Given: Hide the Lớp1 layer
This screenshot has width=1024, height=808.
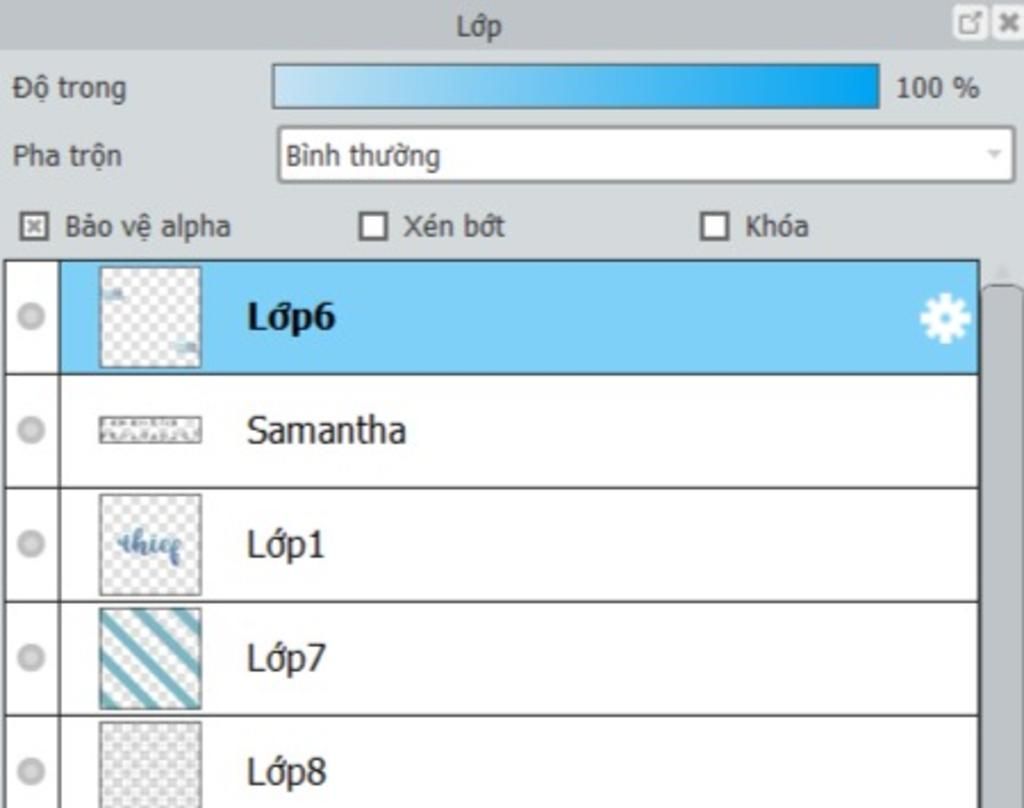Looking at the screenshot, I should 31,544.
